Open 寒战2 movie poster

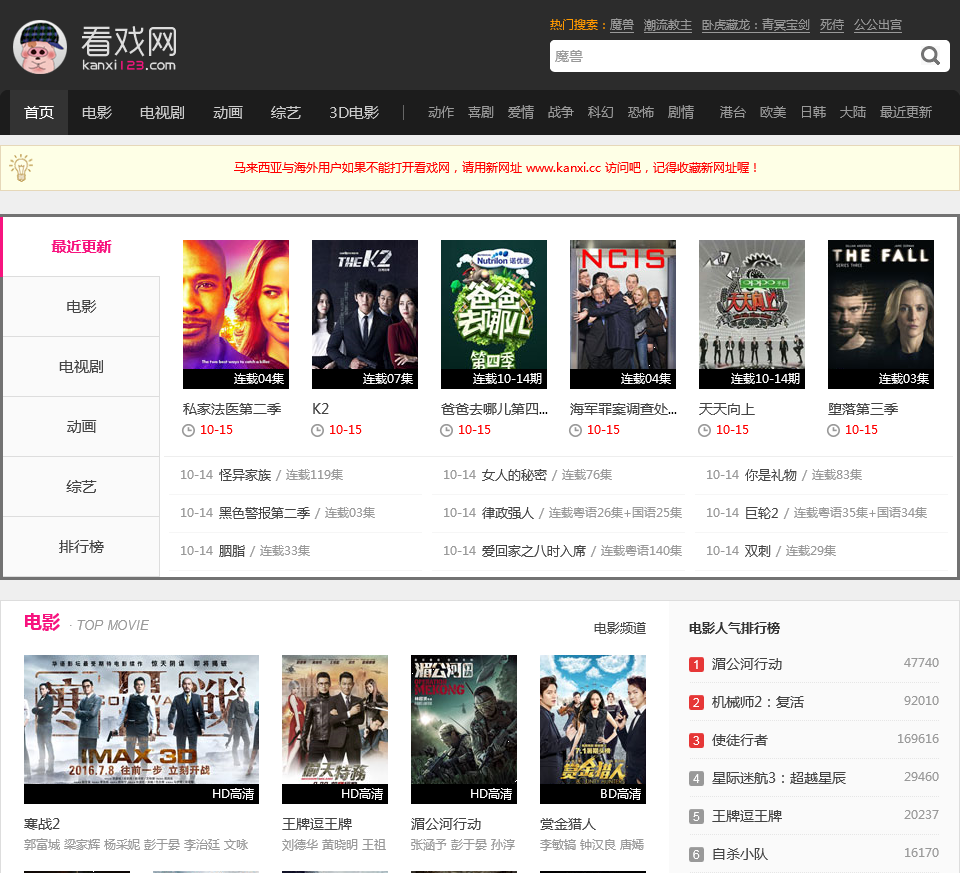(141, 729)
